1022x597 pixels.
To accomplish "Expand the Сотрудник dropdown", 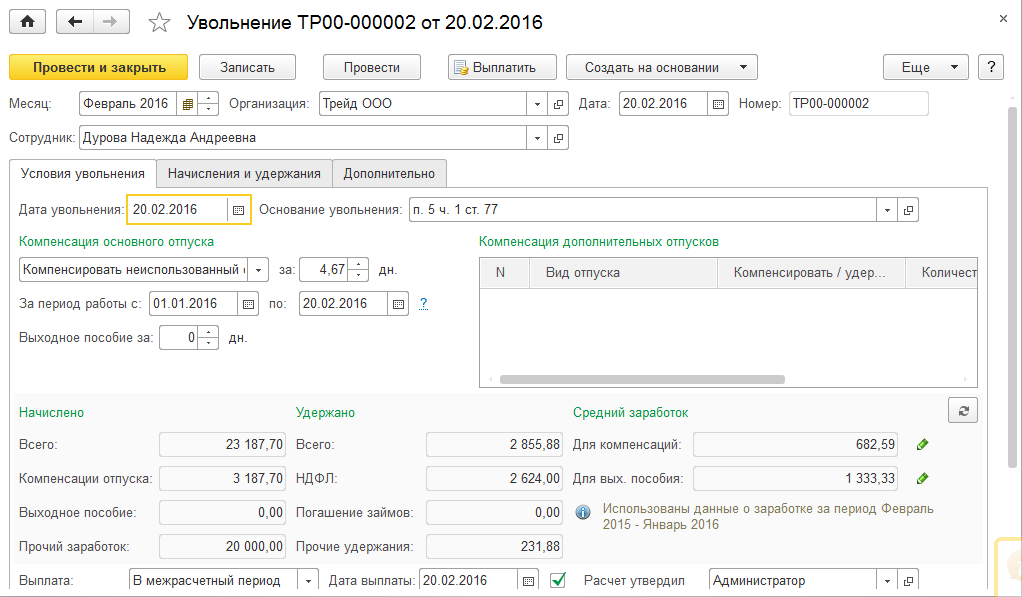I will point(537,138).
